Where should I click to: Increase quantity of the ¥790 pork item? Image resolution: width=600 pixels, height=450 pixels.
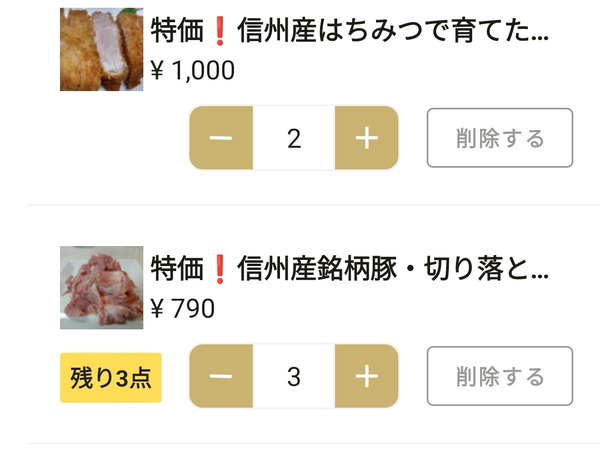(367, 376)
